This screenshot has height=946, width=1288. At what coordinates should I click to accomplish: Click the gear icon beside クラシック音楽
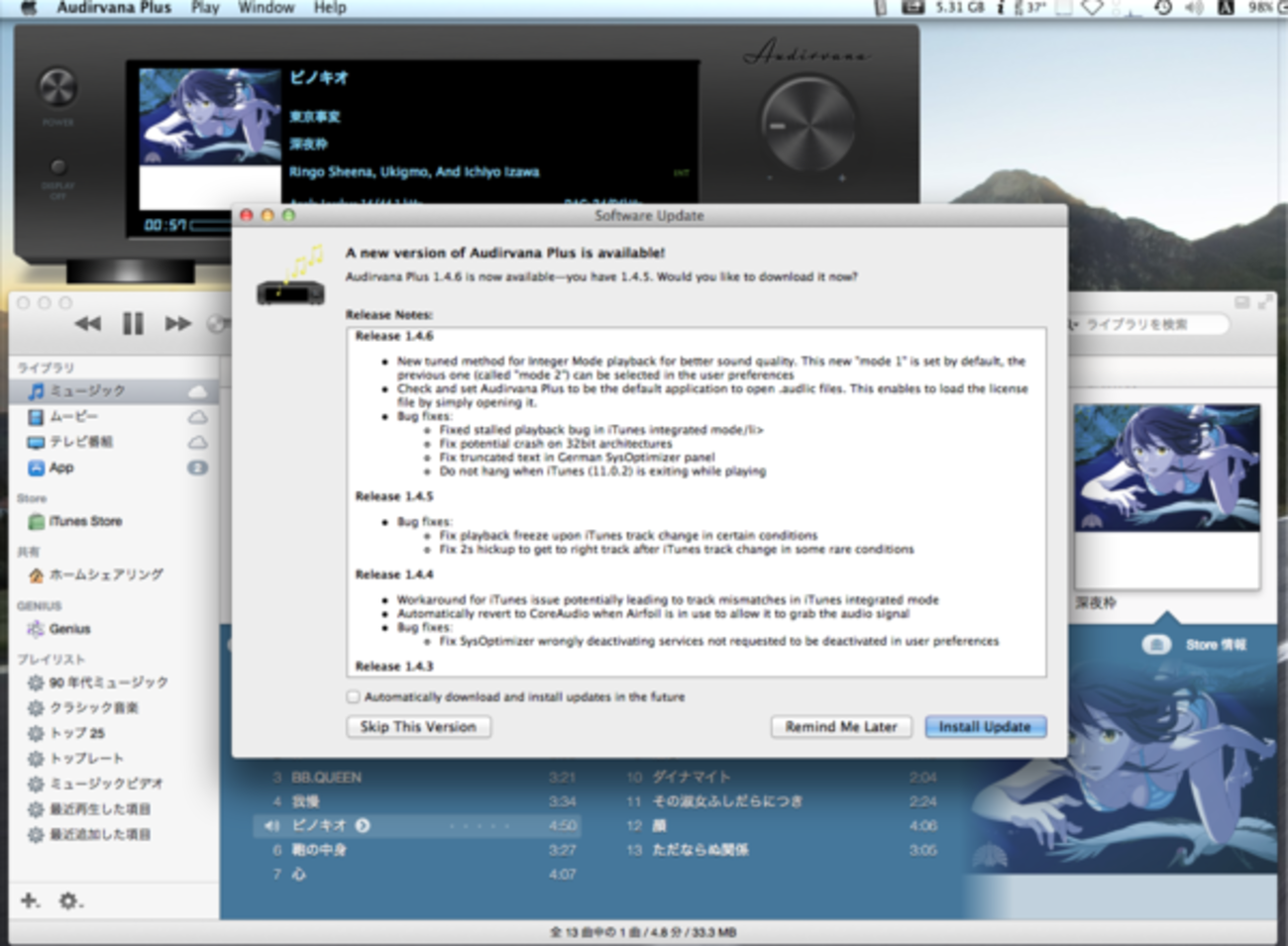(36, 707)
